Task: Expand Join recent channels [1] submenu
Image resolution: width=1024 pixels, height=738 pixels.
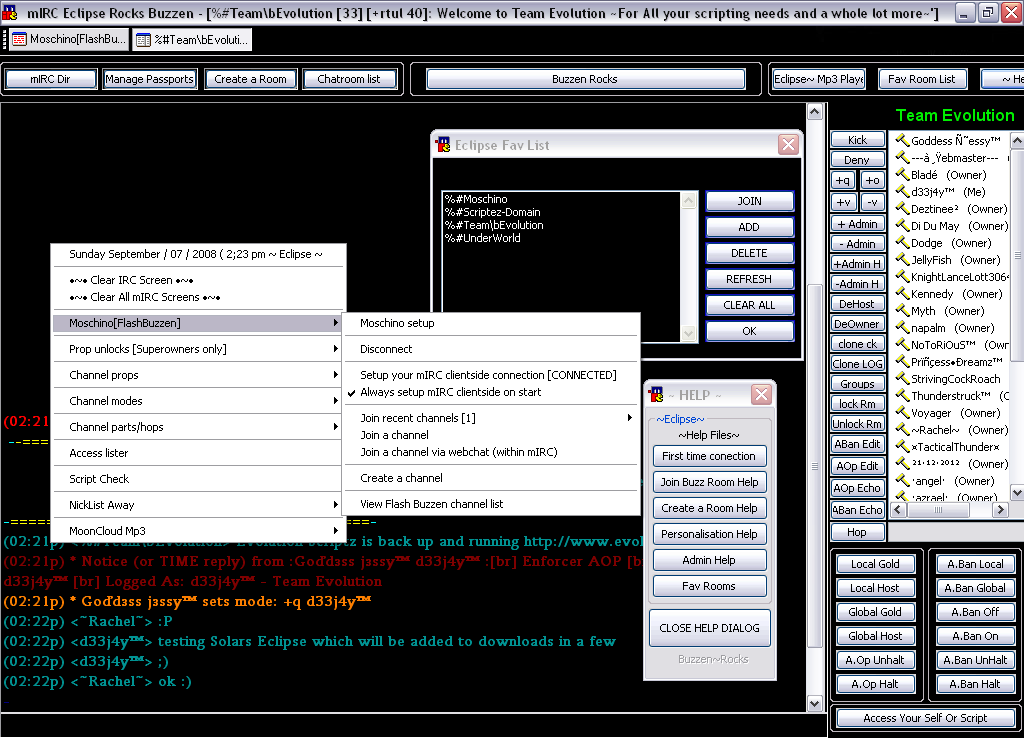Action: tap(491, 418)
